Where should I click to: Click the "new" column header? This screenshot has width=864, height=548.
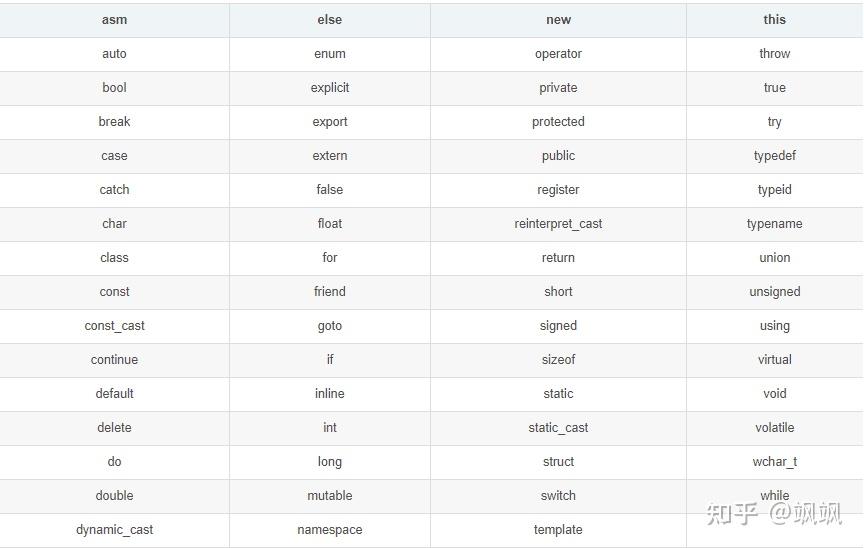coord(558,19)
